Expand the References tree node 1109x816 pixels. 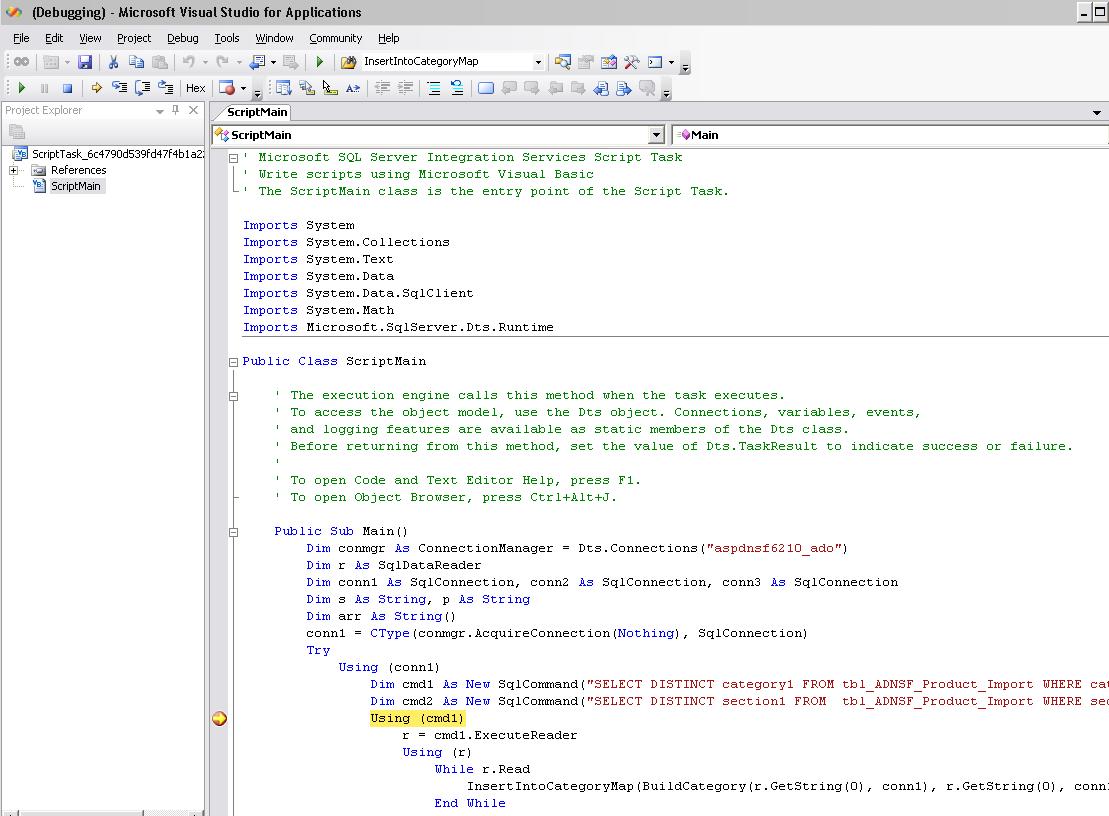point(14,170)
